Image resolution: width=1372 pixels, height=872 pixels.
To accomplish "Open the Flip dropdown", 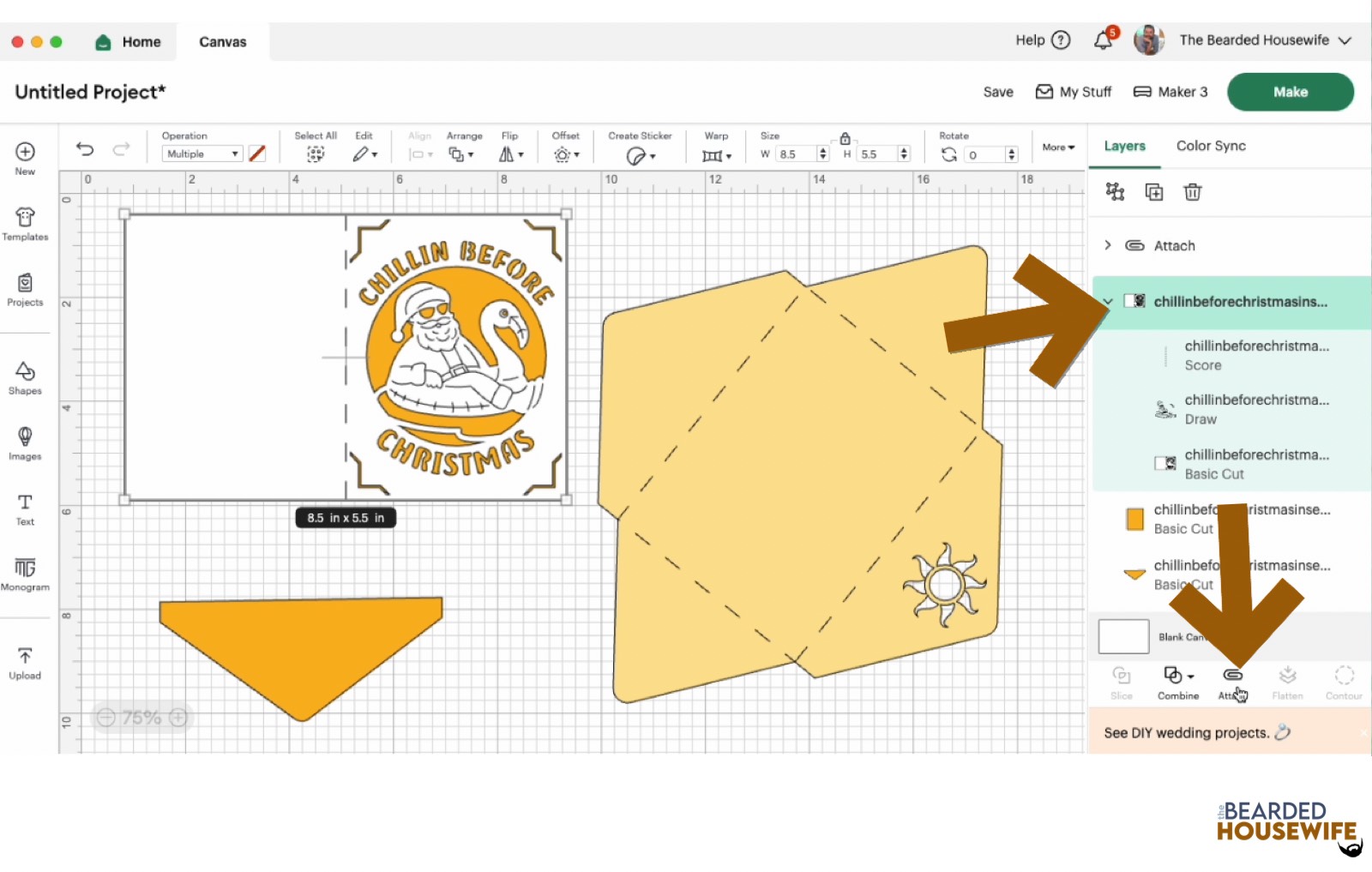I will (511, 154).
